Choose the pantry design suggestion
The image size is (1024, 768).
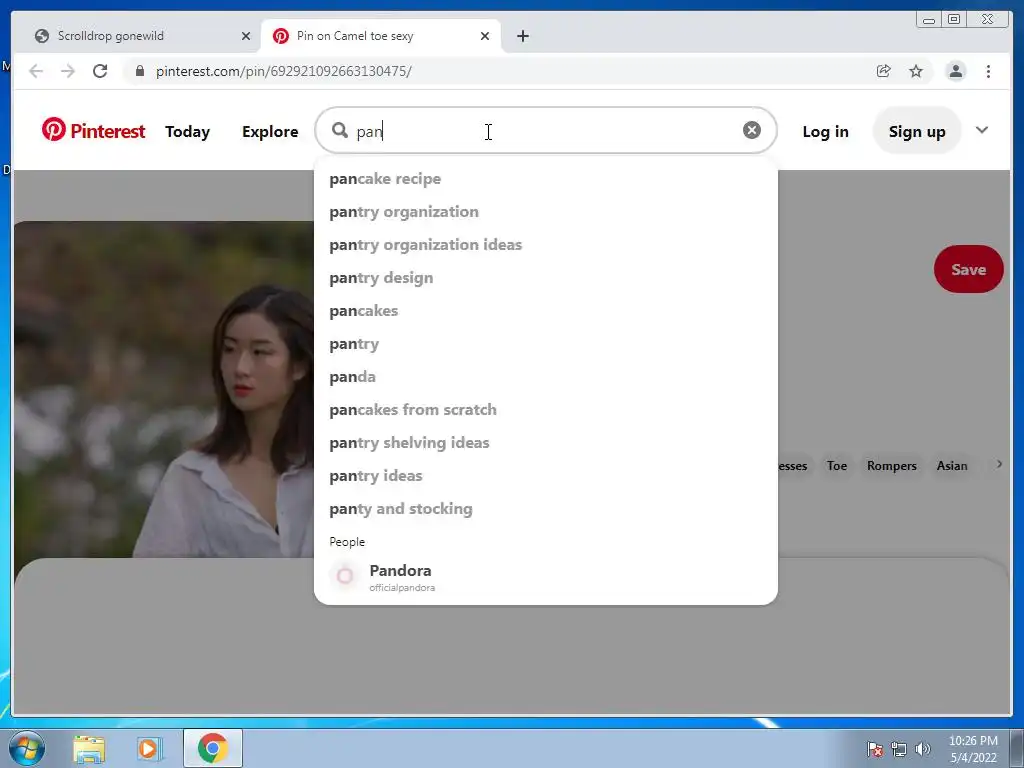pyautogui.click(x=545, y=278)
